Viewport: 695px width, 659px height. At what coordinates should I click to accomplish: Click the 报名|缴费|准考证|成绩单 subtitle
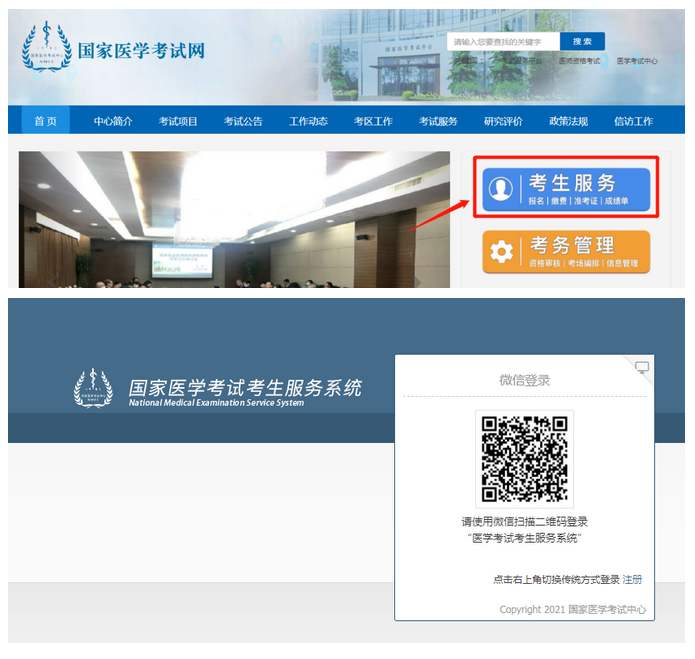(578, 201)
